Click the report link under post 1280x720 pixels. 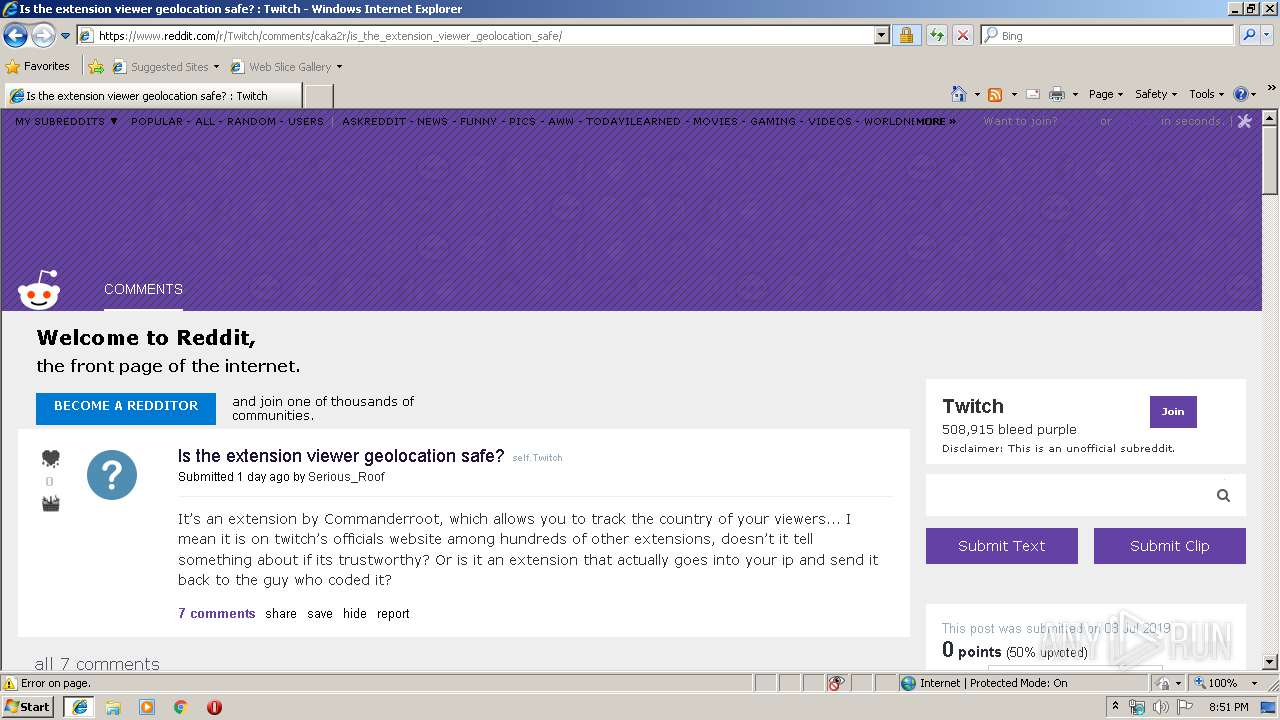pos(393,614)
